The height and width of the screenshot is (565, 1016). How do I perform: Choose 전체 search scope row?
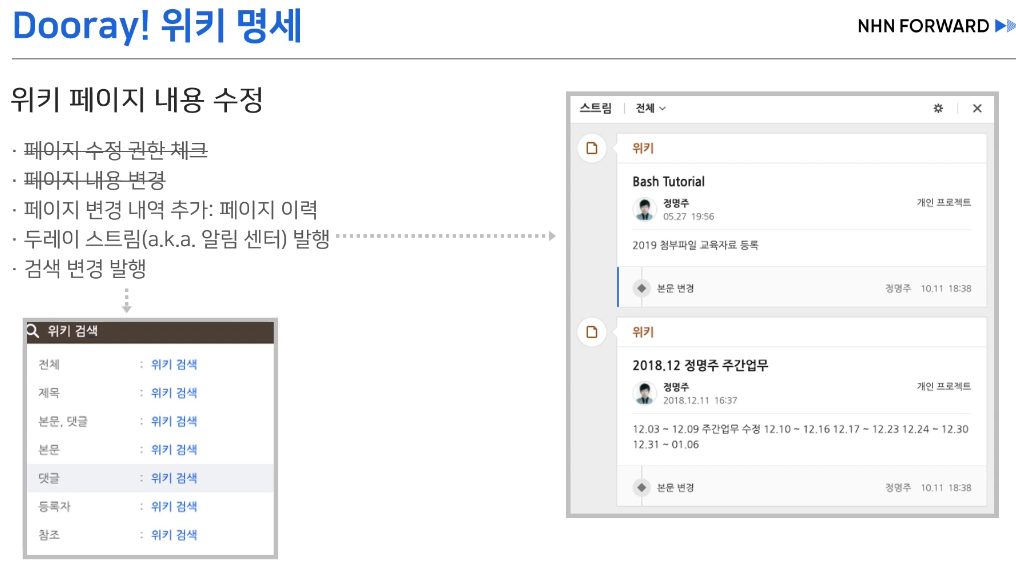150,364
